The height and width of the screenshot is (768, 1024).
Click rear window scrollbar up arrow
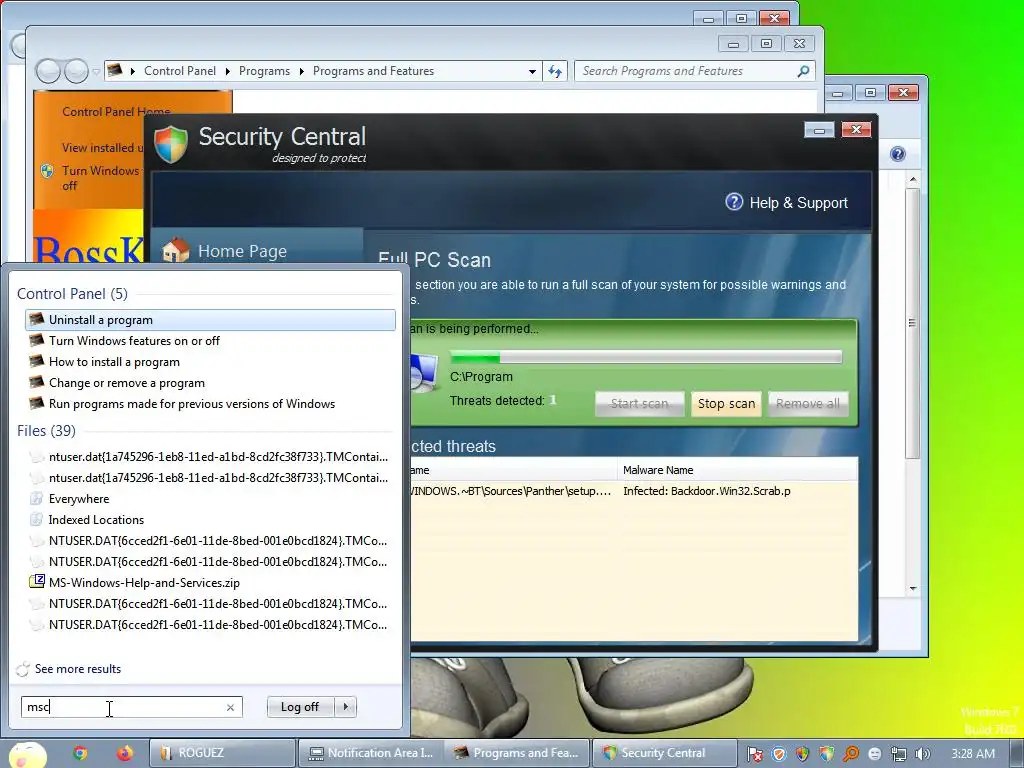(912, 179)
